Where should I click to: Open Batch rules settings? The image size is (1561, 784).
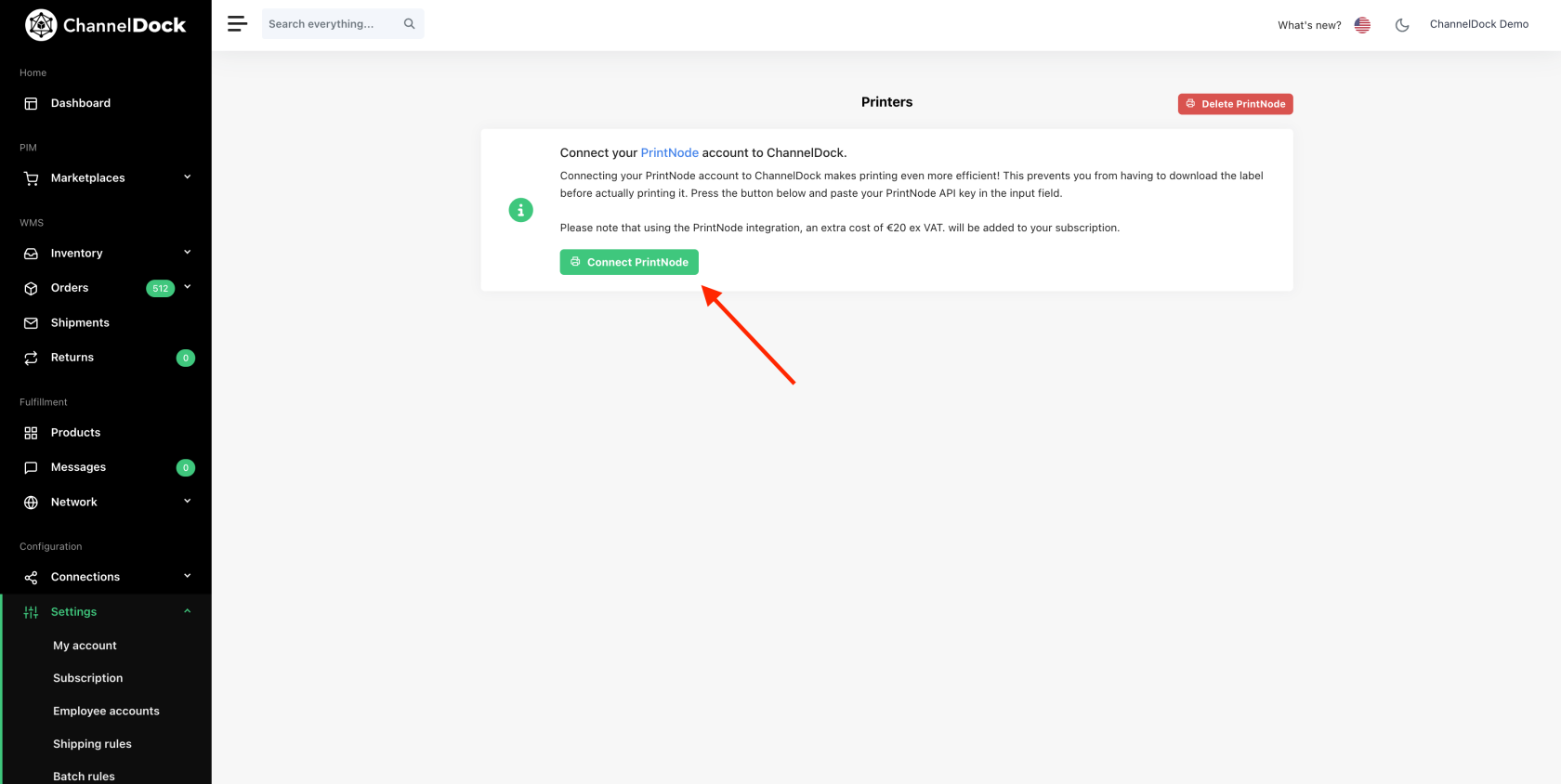84,777
